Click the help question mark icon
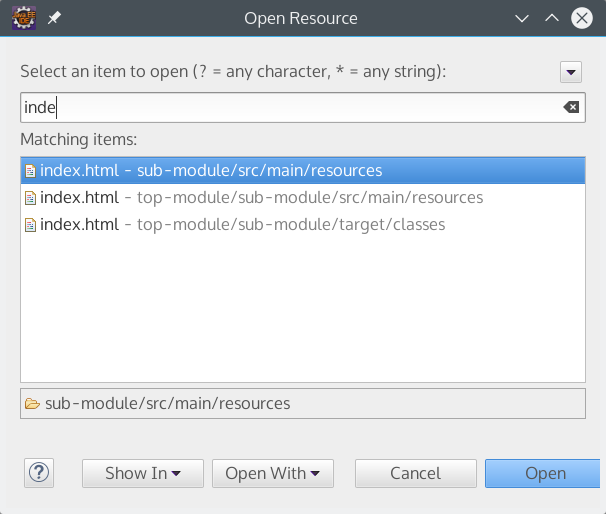Image resolution: width=606 pixels, height=514 pixels. click(x=39, y=473)
